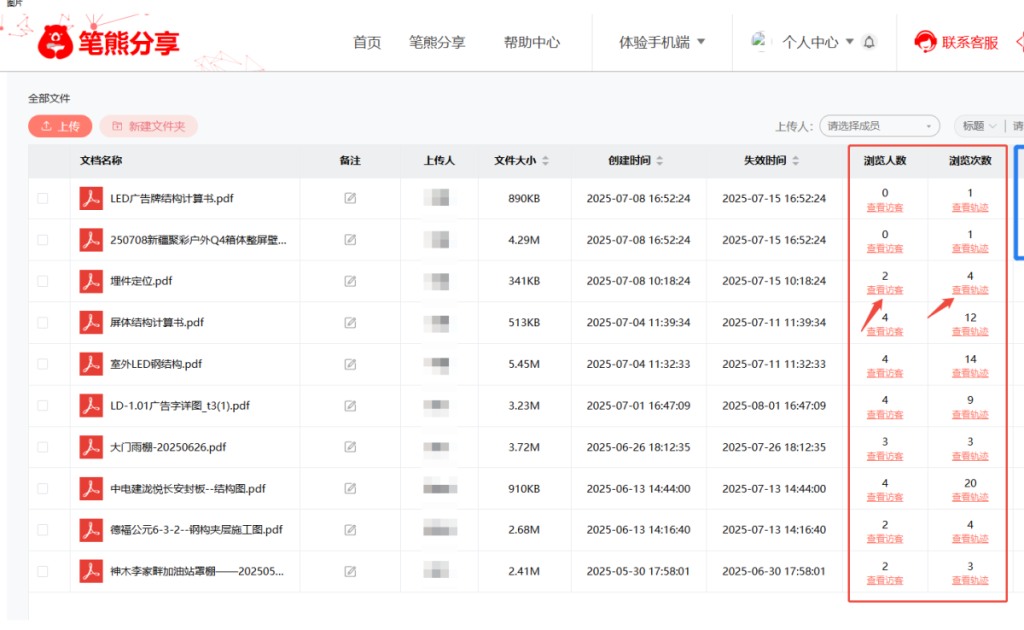The width and height of the screenshot is (1024, 630).
Task: Select checkbox for 埋件定位.pdf row
Action: click(42, 281)
